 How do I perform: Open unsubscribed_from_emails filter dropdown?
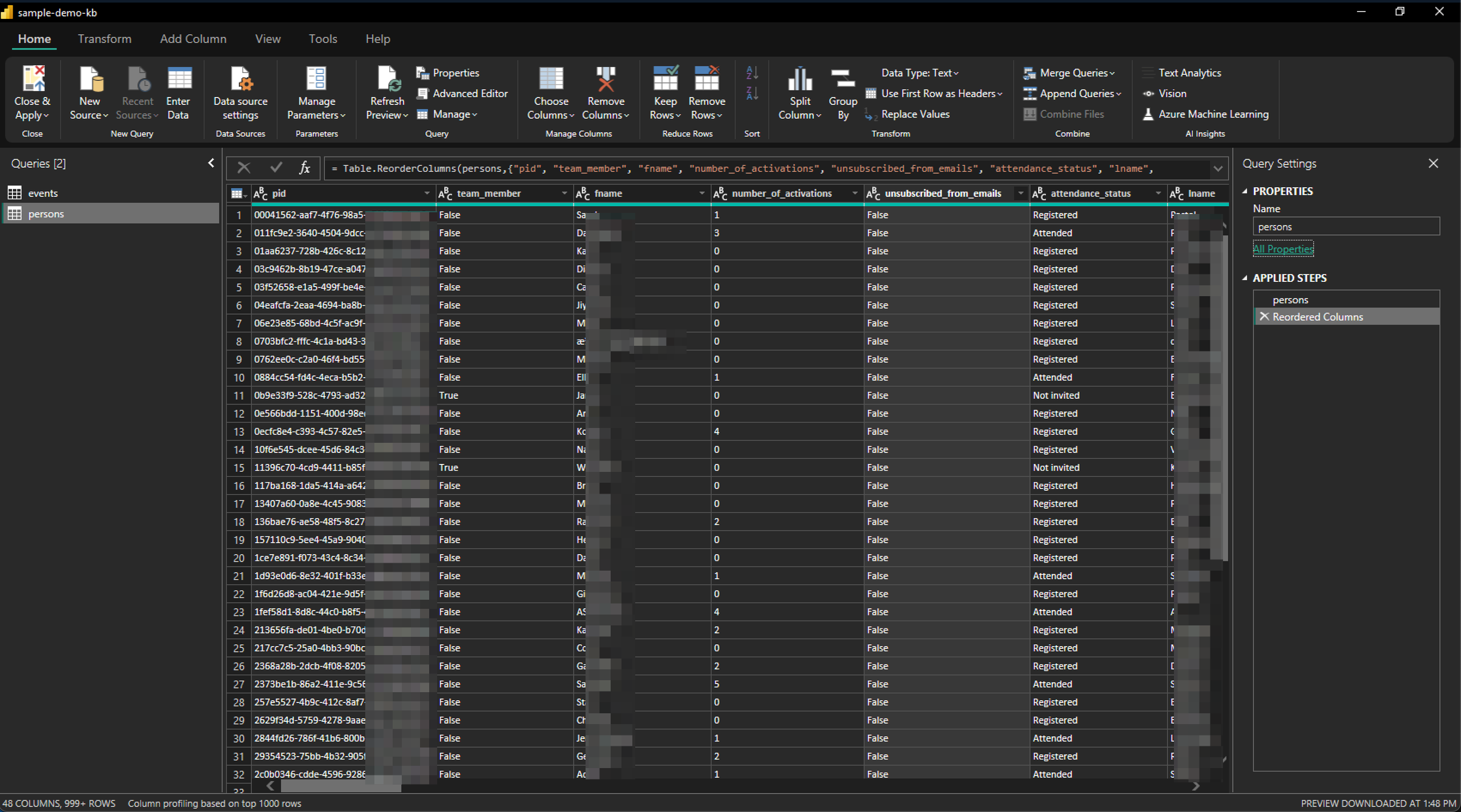(x=1020, y=194)
